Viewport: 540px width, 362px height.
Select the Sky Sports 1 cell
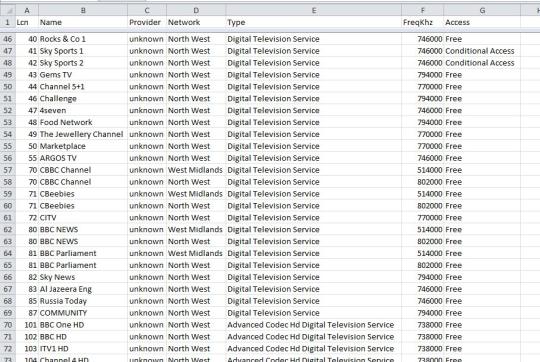tap(83, 51)
